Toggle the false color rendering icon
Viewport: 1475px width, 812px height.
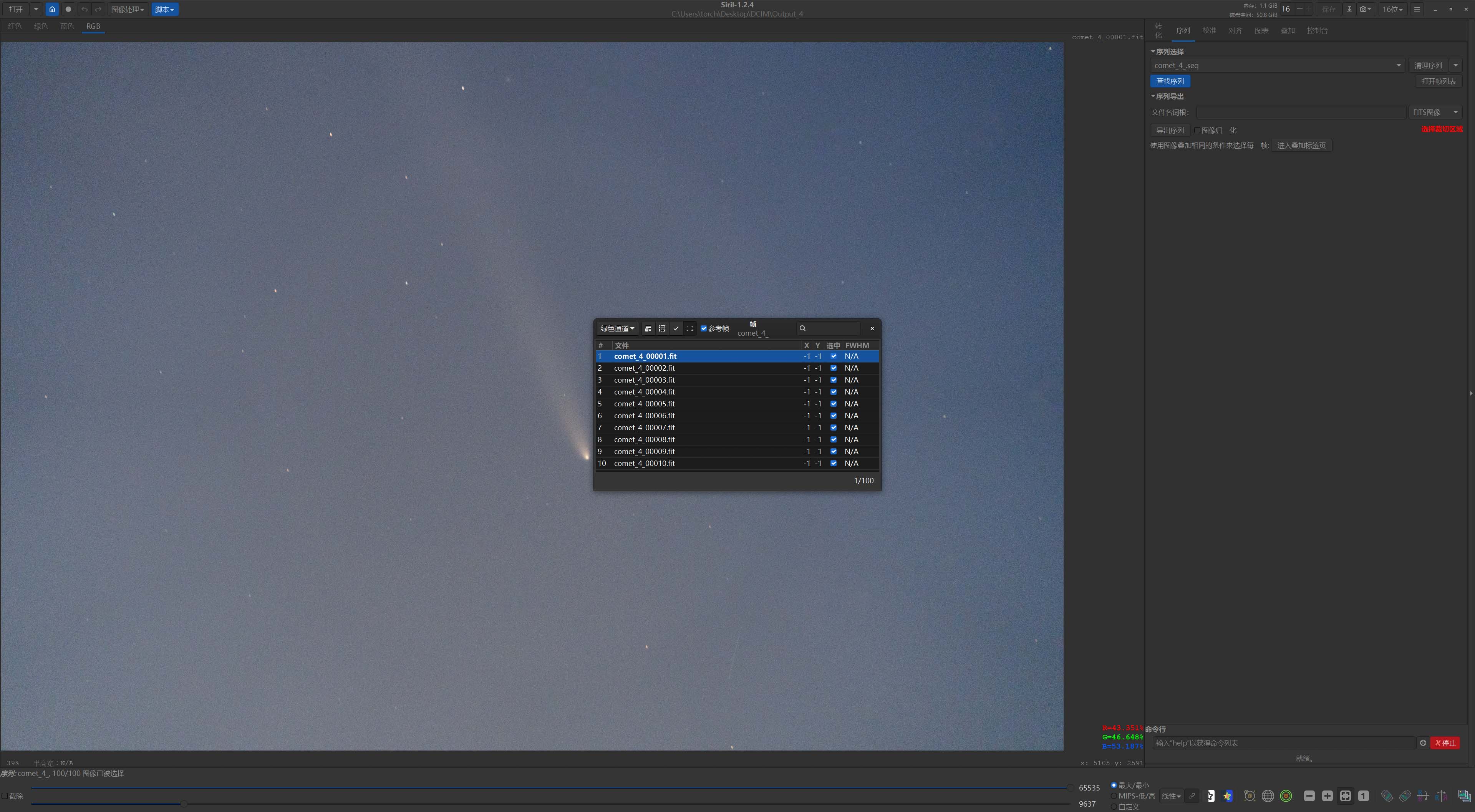click(1227, 796)
